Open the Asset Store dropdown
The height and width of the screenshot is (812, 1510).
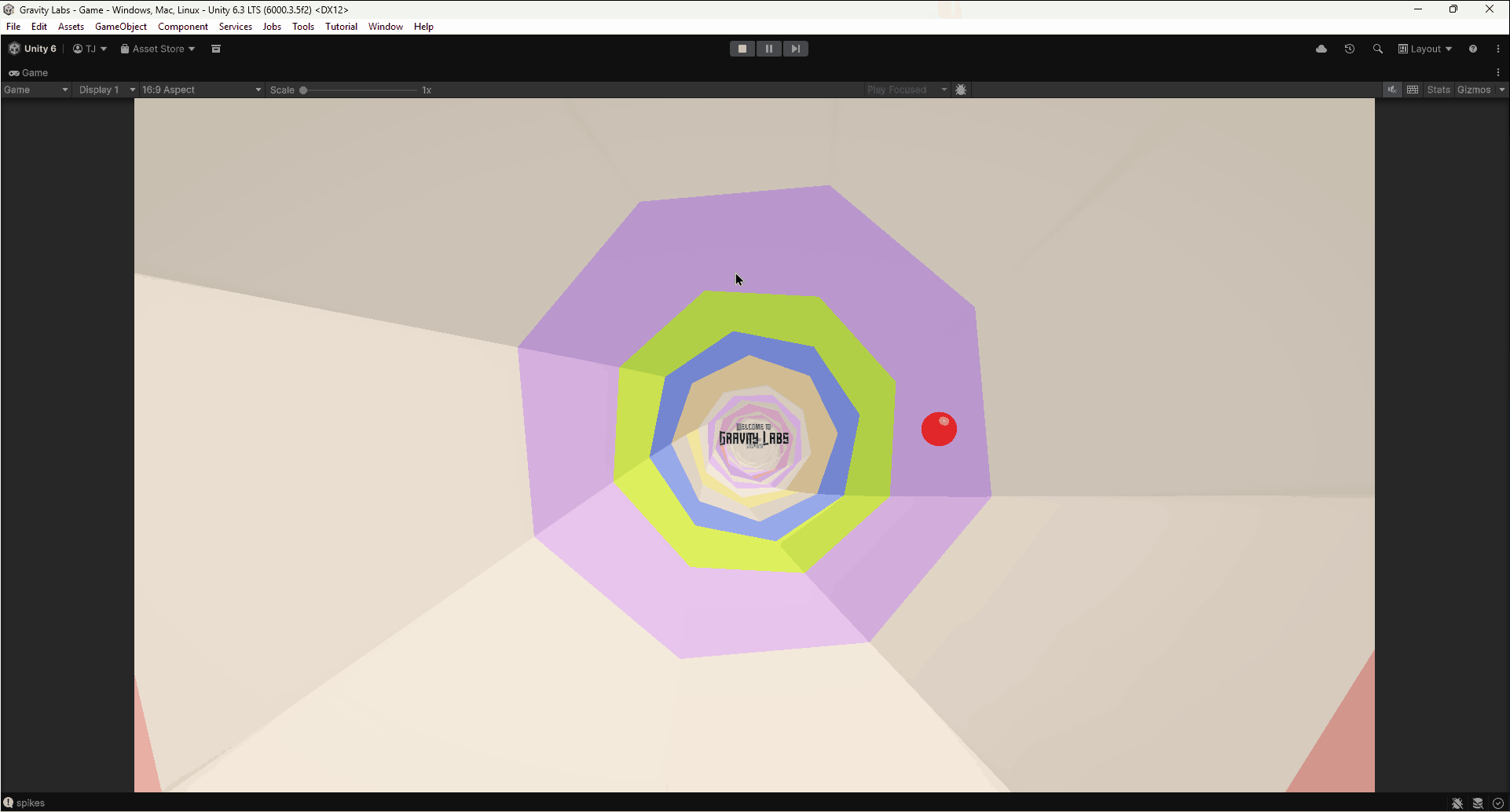click(157, 49)
